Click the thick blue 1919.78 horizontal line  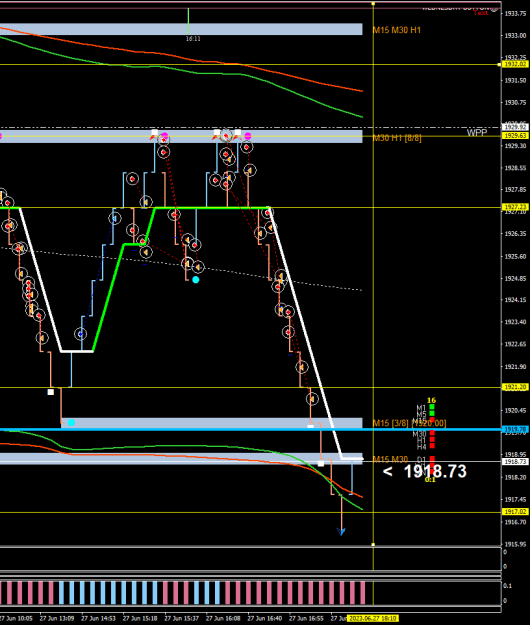pos(250,429)
